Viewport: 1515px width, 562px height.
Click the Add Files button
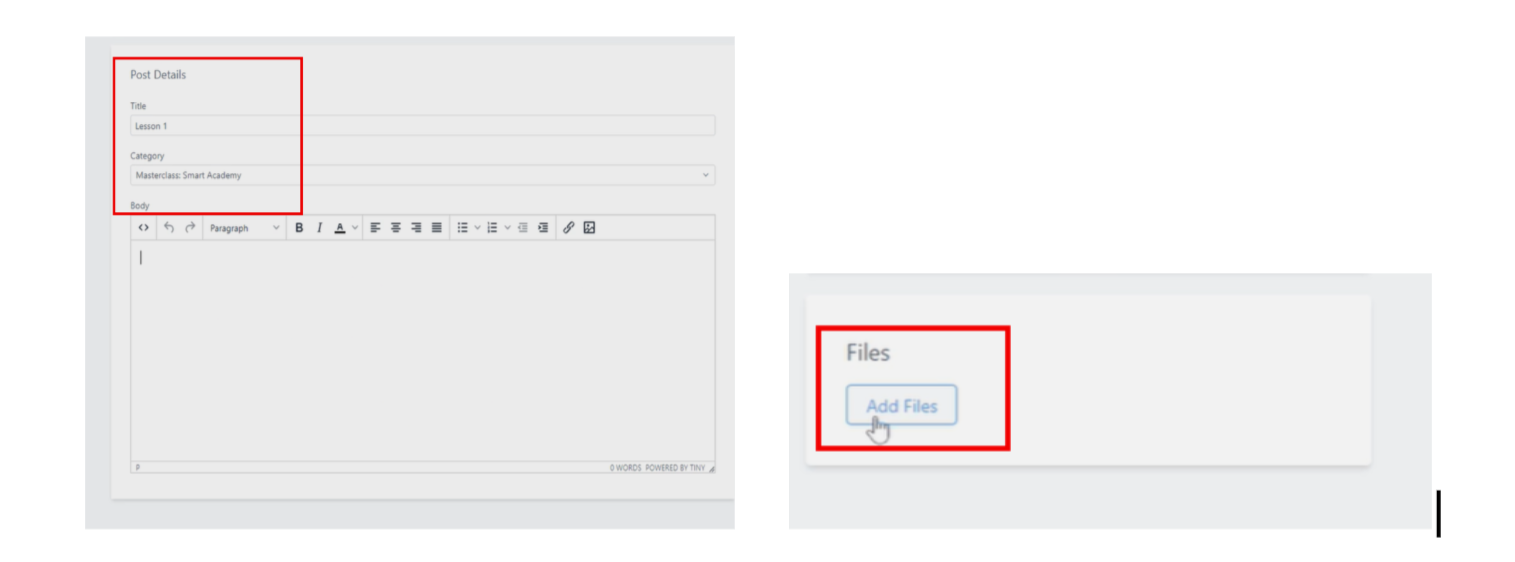[x=902, y=406]
